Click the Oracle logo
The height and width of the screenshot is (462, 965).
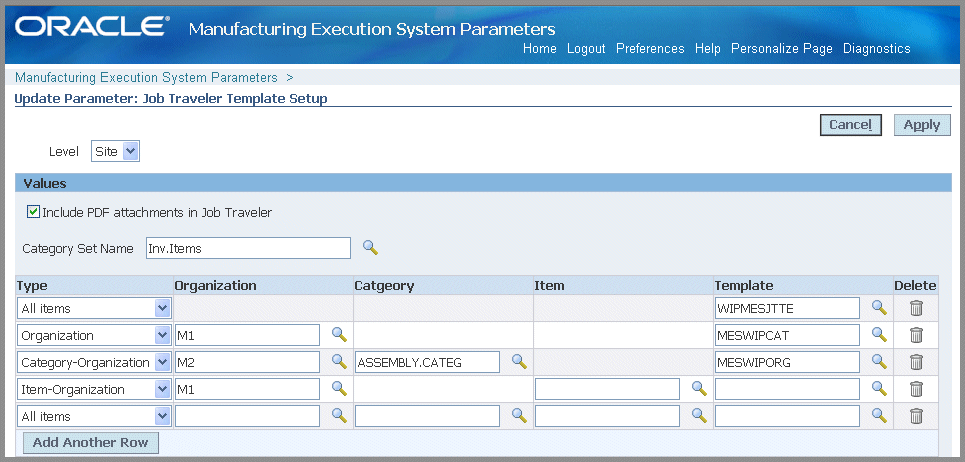click(92, 27)
